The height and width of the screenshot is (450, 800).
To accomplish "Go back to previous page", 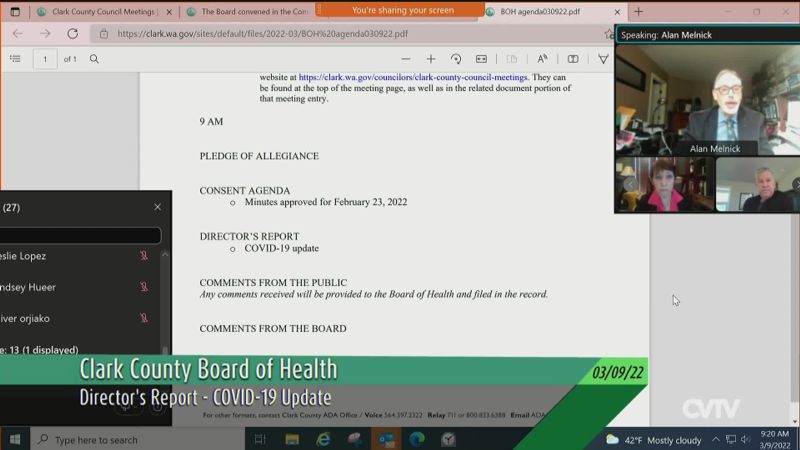I will pos(18,34).
